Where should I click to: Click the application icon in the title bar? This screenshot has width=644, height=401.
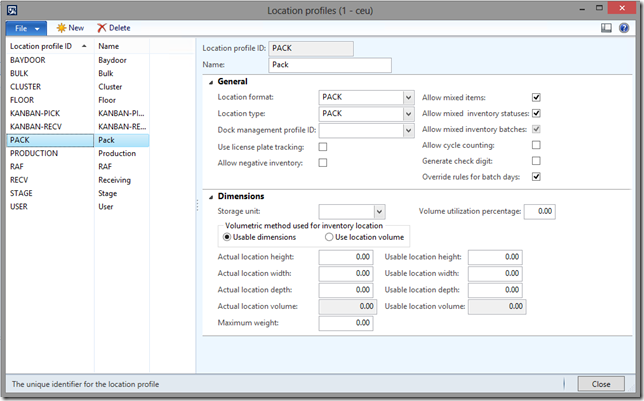pyautogui.click(x=12, y=10)
